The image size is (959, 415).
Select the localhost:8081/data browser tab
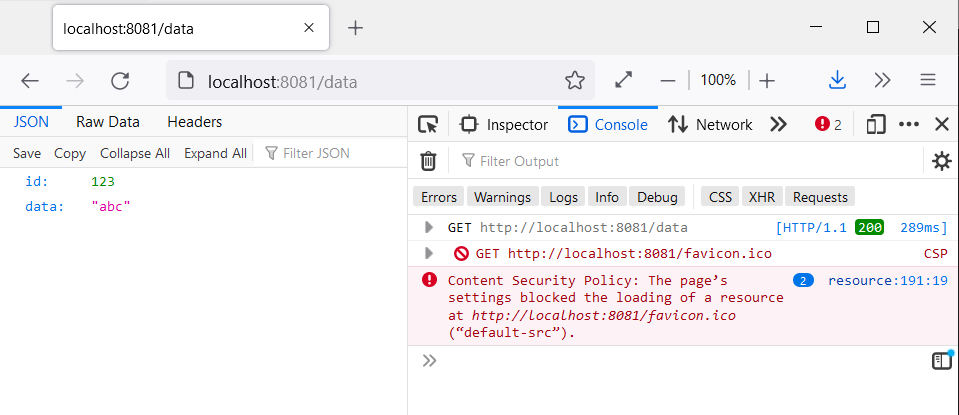tap(191, 28)
